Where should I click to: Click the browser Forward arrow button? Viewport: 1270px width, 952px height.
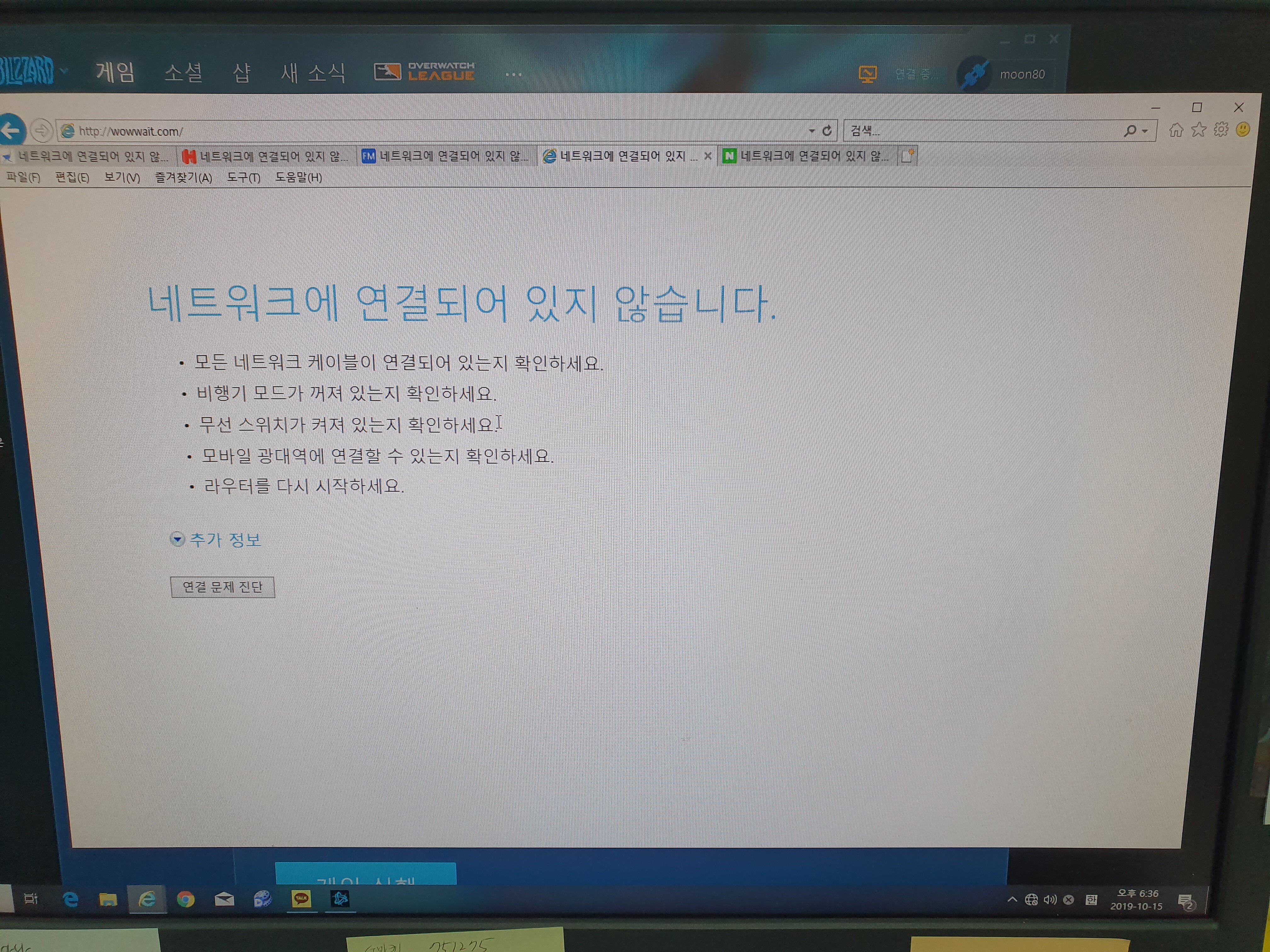[x=41, y=131]
